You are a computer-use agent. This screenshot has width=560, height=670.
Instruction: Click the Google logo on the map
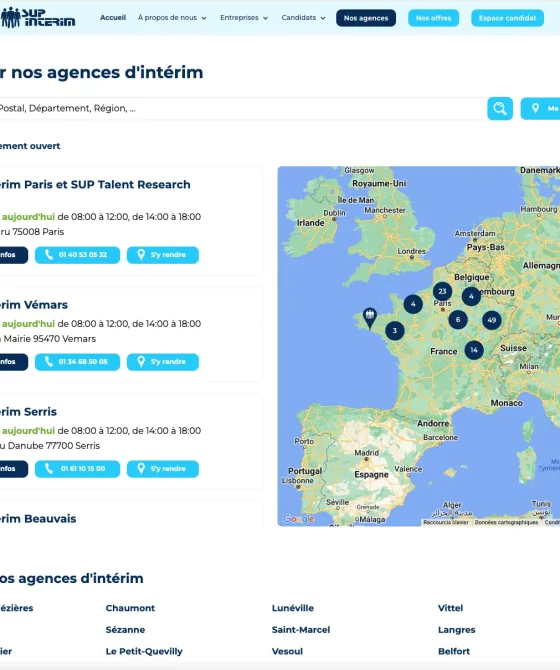299,519
